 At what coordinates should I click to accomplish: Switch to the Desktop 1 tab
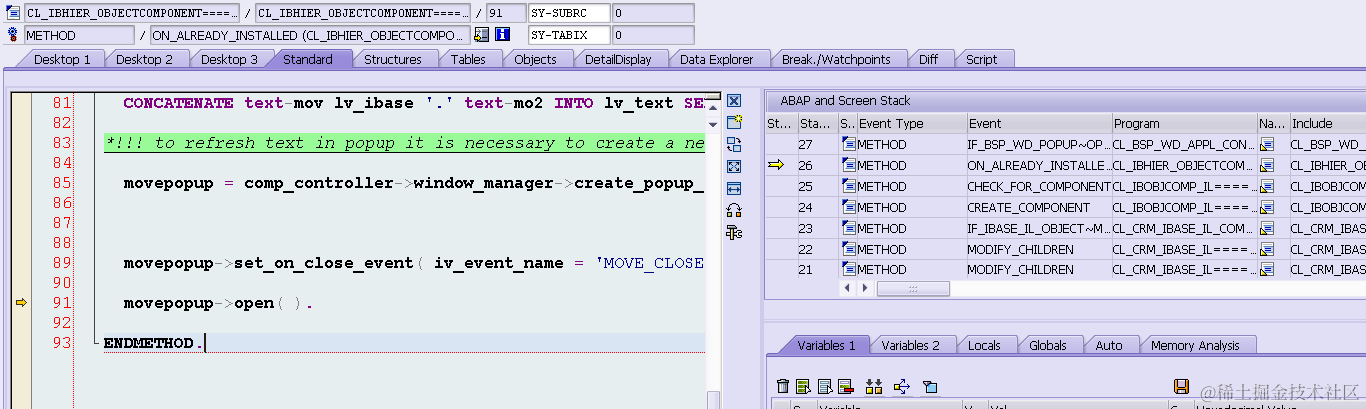pos(62,59)
